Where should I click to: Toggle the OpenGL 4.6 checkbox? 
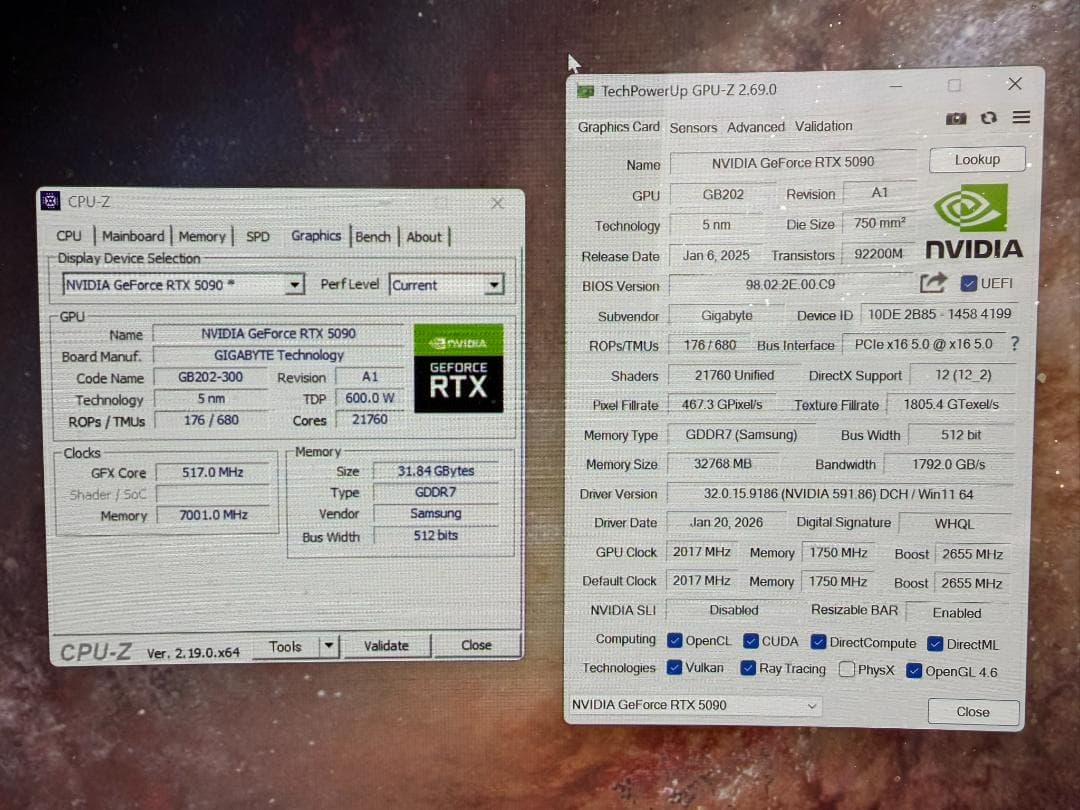pyautogui.click(x=914, y=671)
